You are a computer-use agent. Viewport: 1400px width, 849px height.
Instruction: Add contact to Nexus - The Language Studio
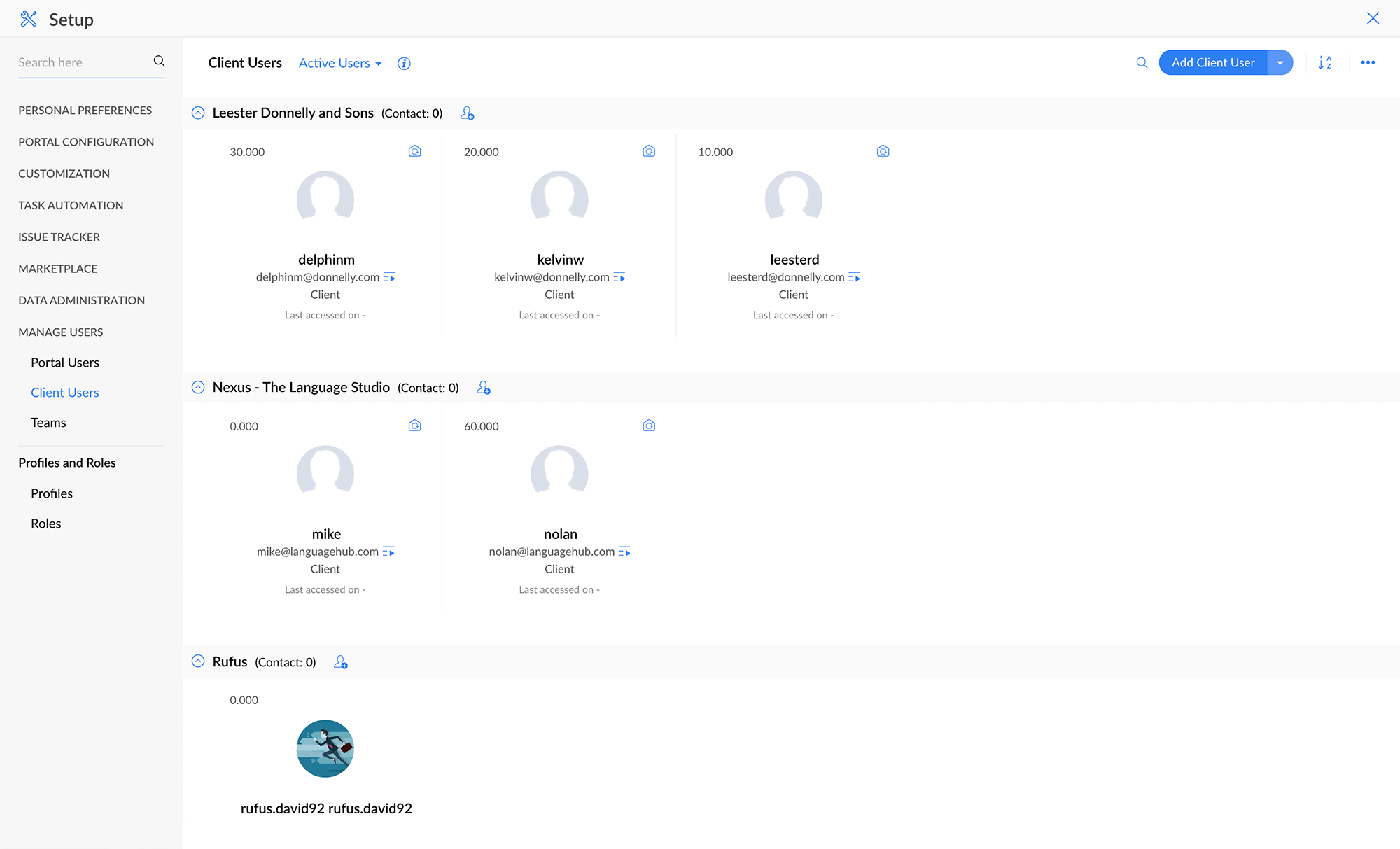tap(483, 388)
